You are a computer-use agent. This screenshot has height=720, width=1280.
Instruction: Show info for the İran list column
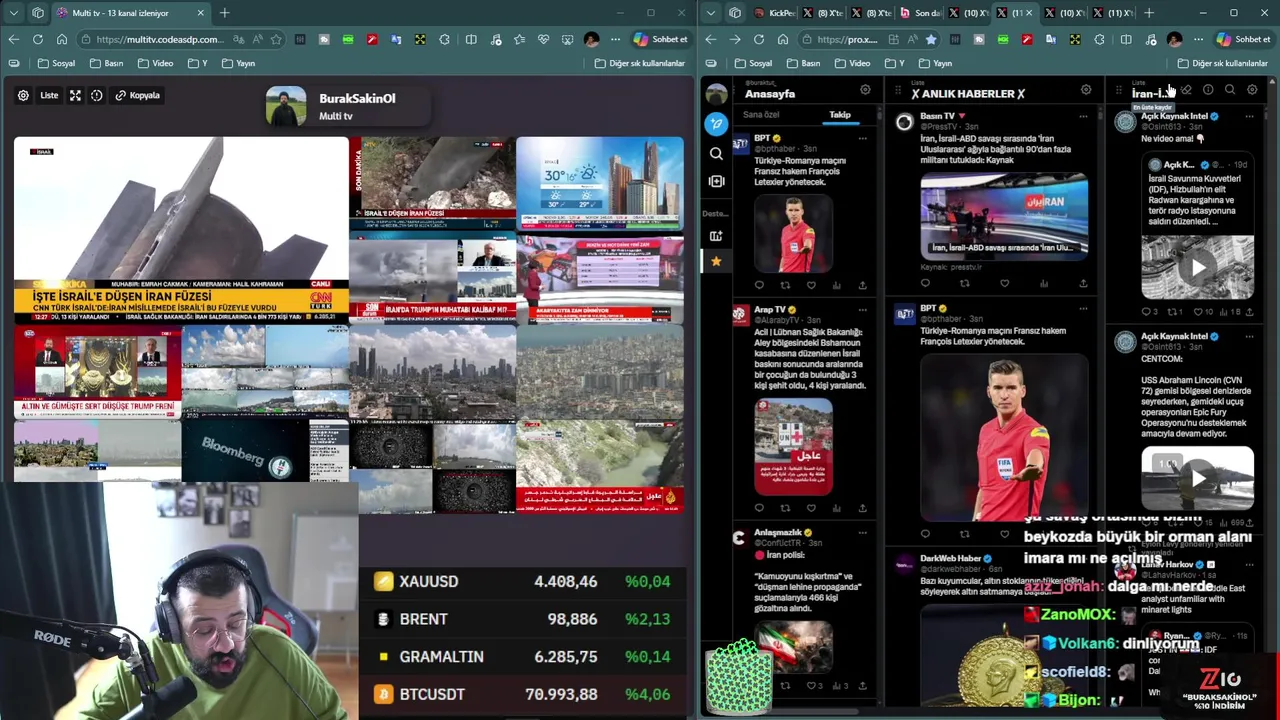(x=1208, y=90)
